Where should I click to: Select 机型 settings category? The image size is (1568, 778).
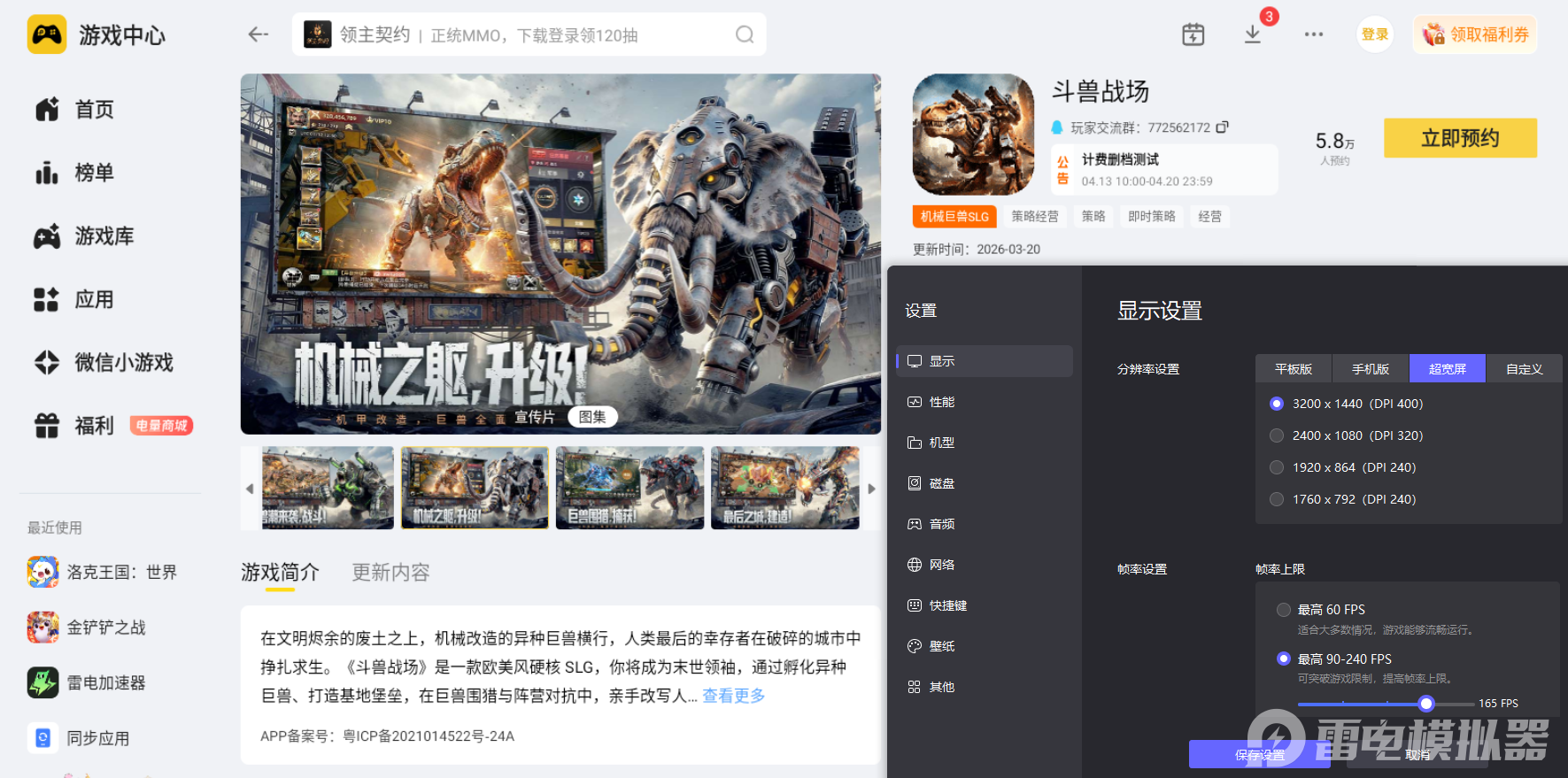(985, 443)
